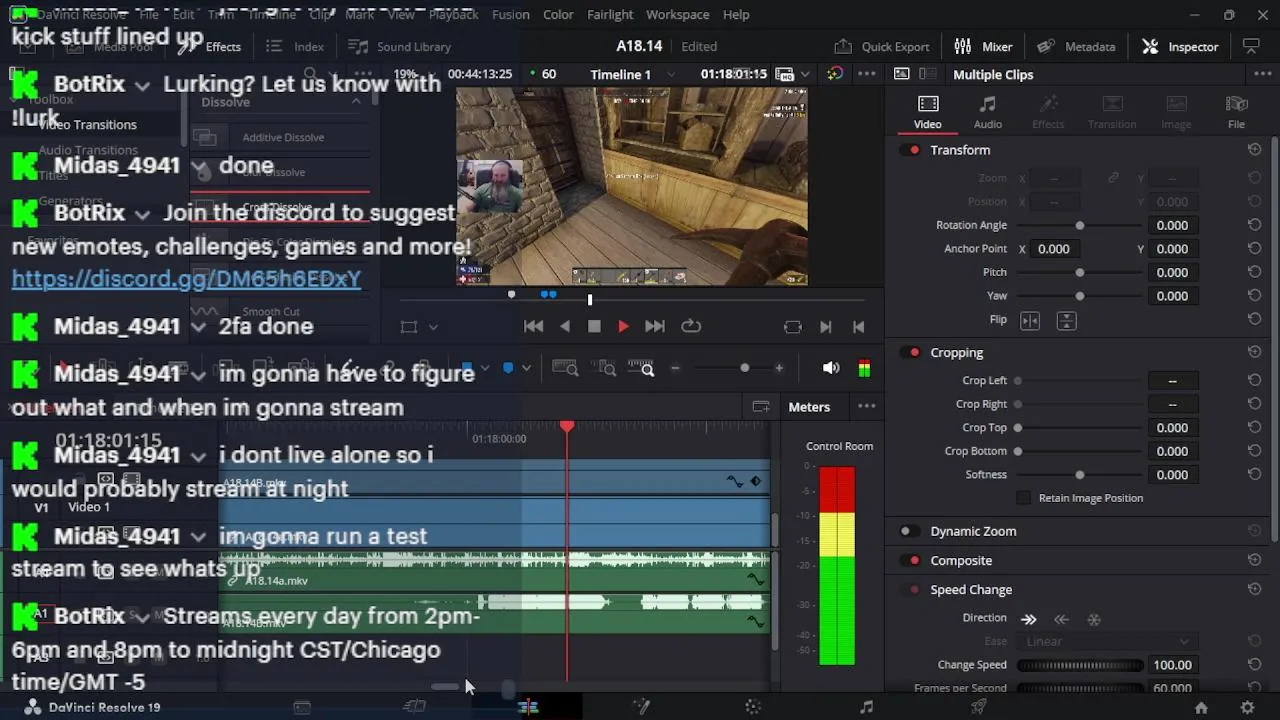This screenshot has width=1280, height=720.
Task: Open the Project Manager home icon
Action: pos(1201,707)
